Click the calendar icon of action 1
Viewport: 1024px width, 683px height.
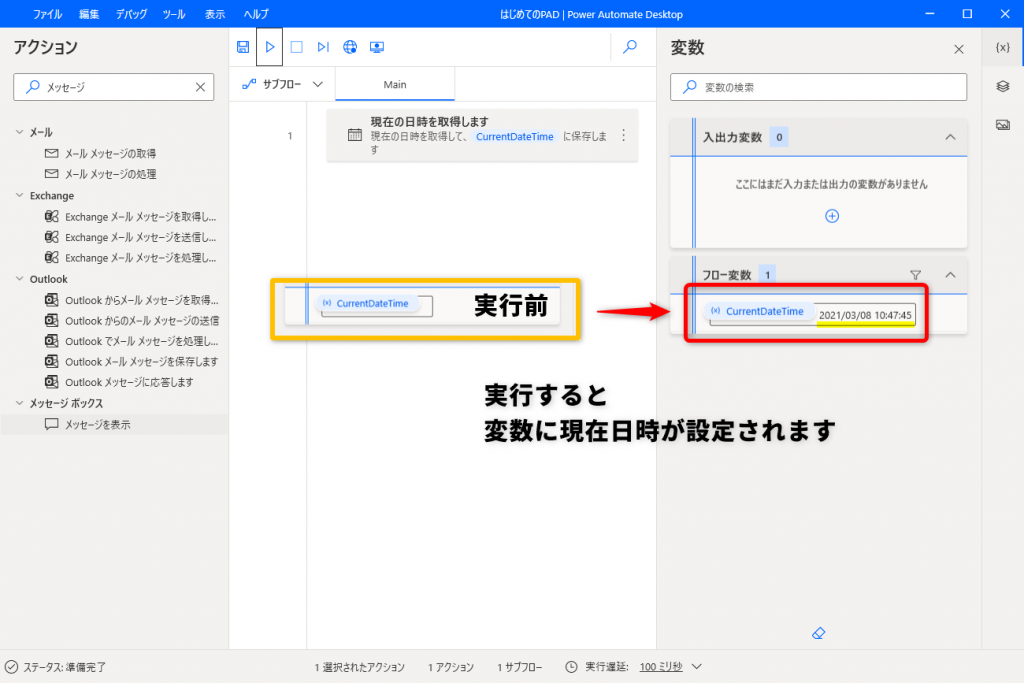(x=355, y=135)
